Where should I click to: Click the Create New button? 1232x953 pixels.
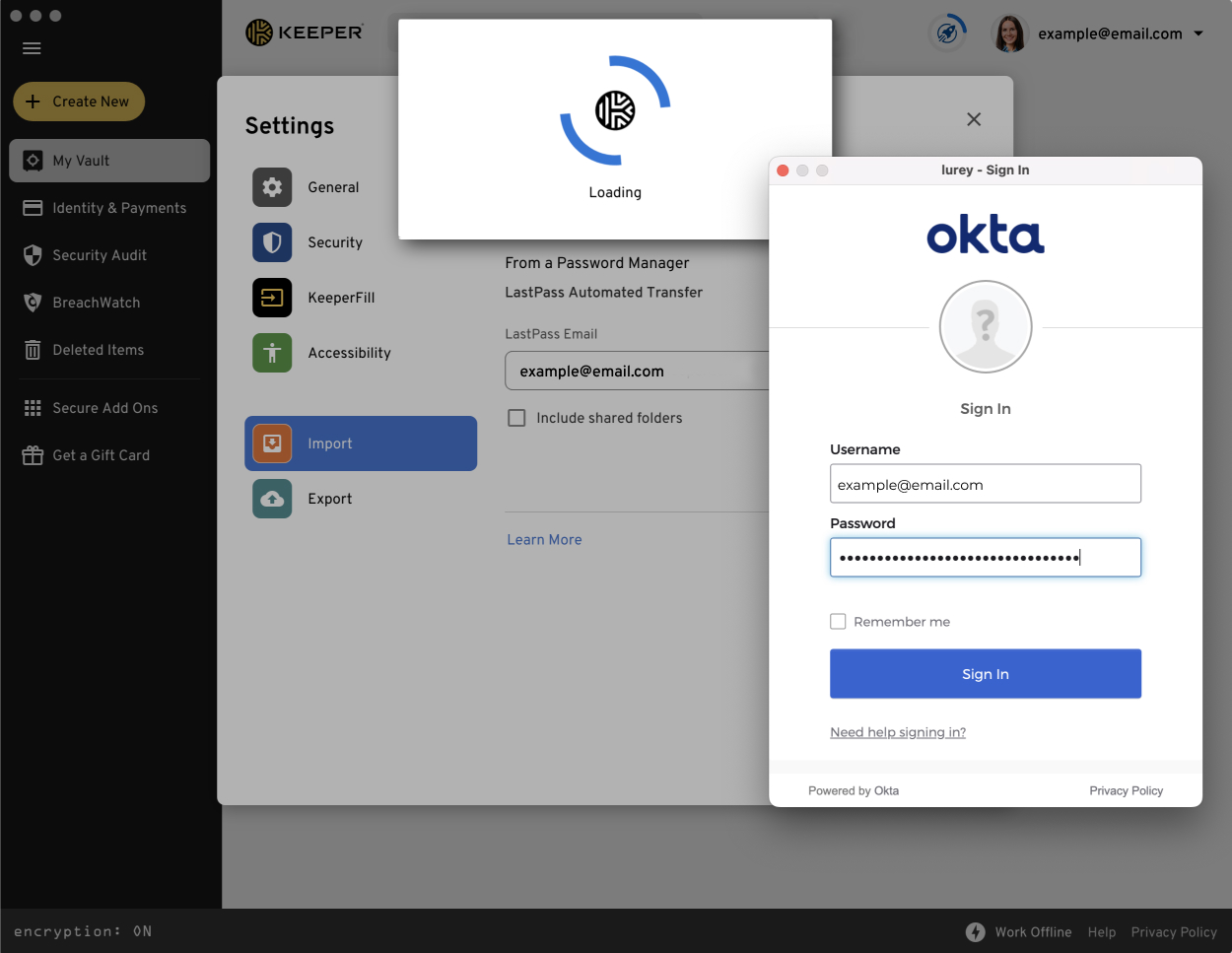(x=79, y=102)
